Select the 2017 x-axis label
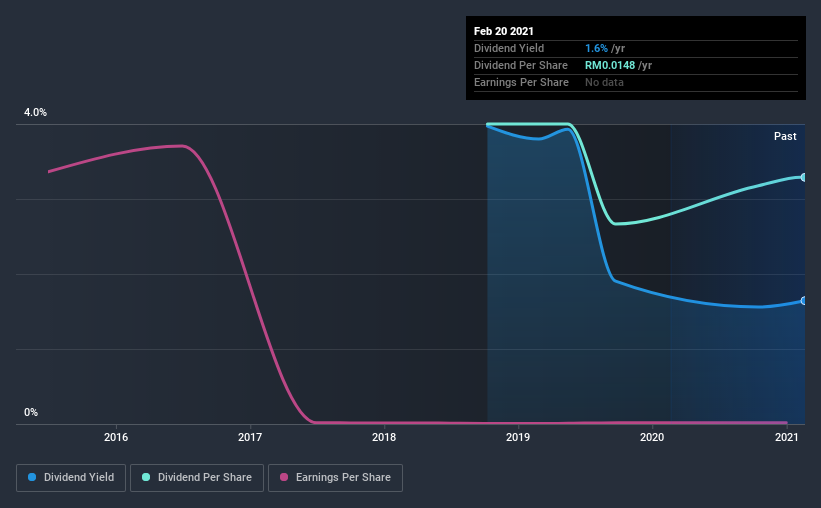 pos(250,437)
